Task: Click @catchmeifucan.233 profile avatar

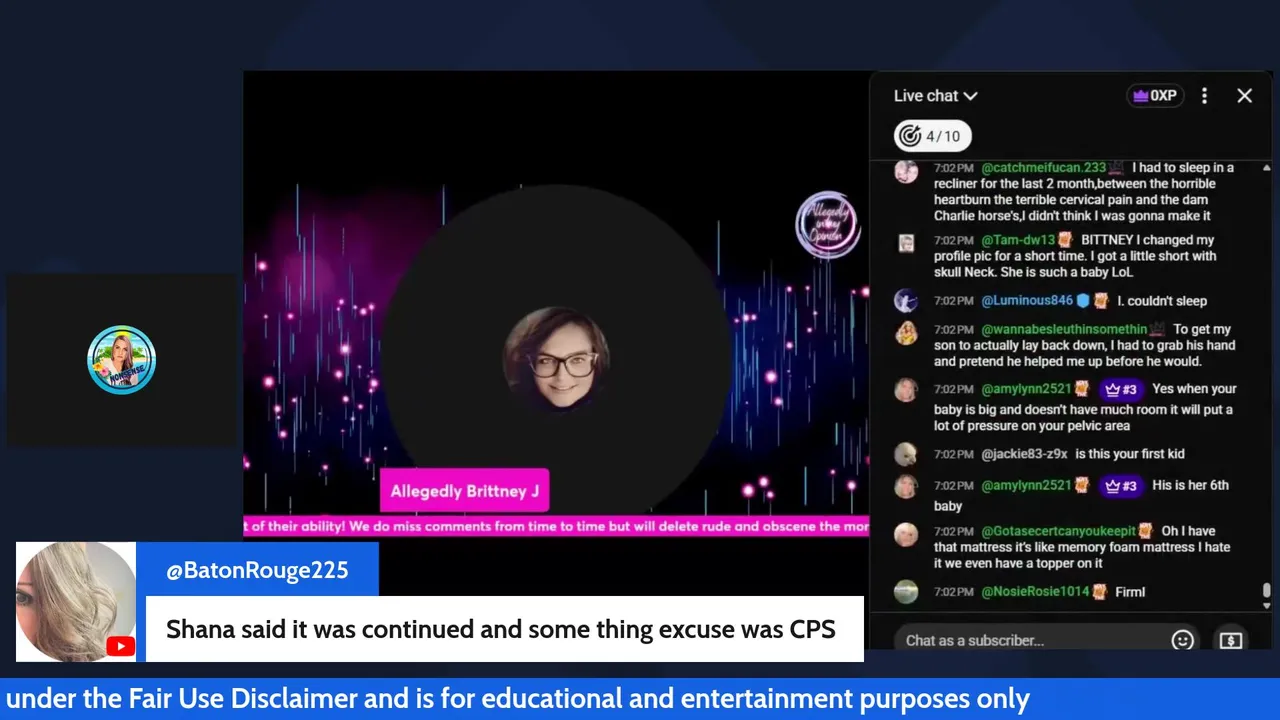Action: coord(906,171)
